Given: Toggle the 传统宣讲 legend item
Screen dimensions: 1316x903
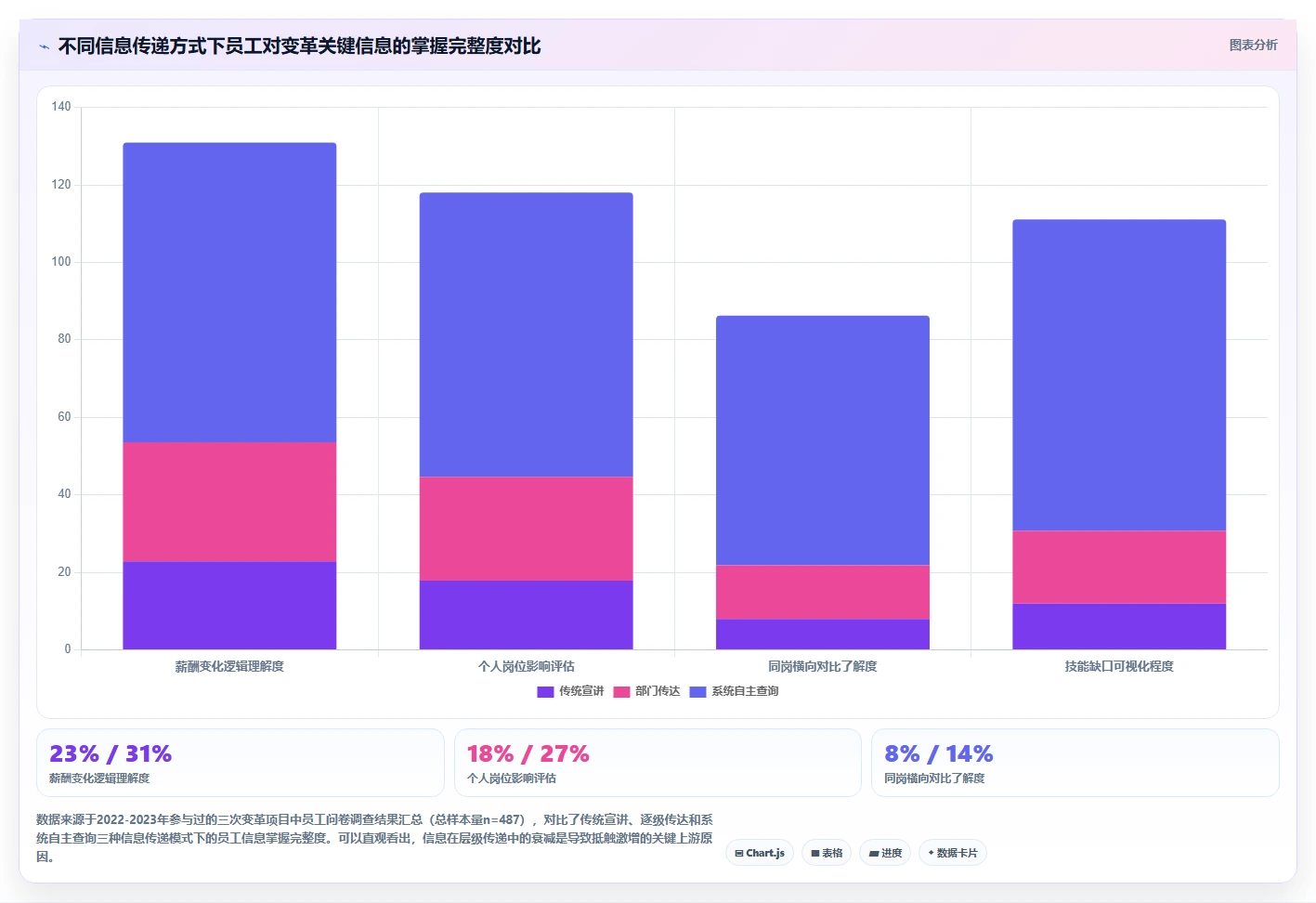Looking at the screenshot, I should point(570,691).
